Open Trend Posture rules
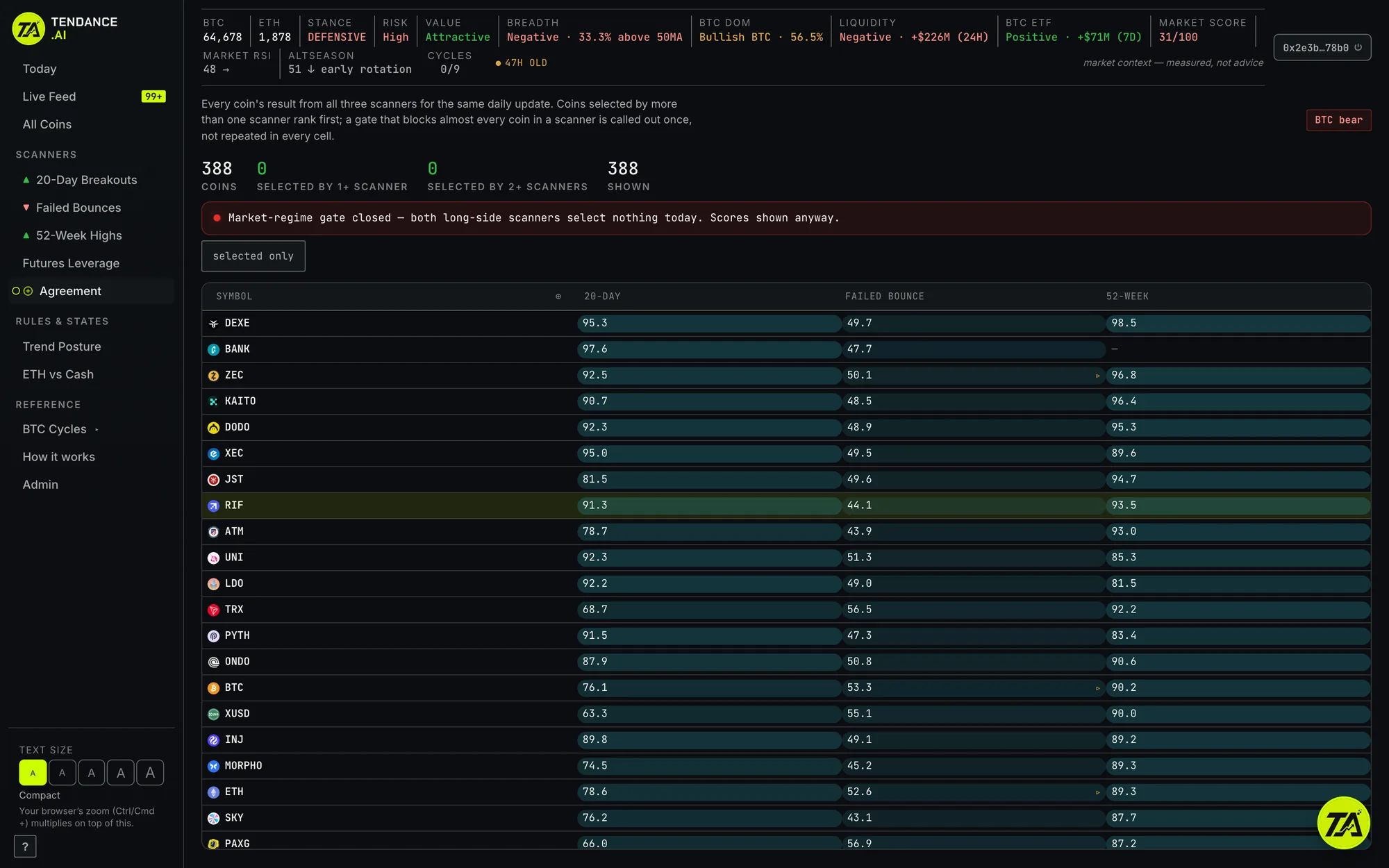 pos(62,347)
